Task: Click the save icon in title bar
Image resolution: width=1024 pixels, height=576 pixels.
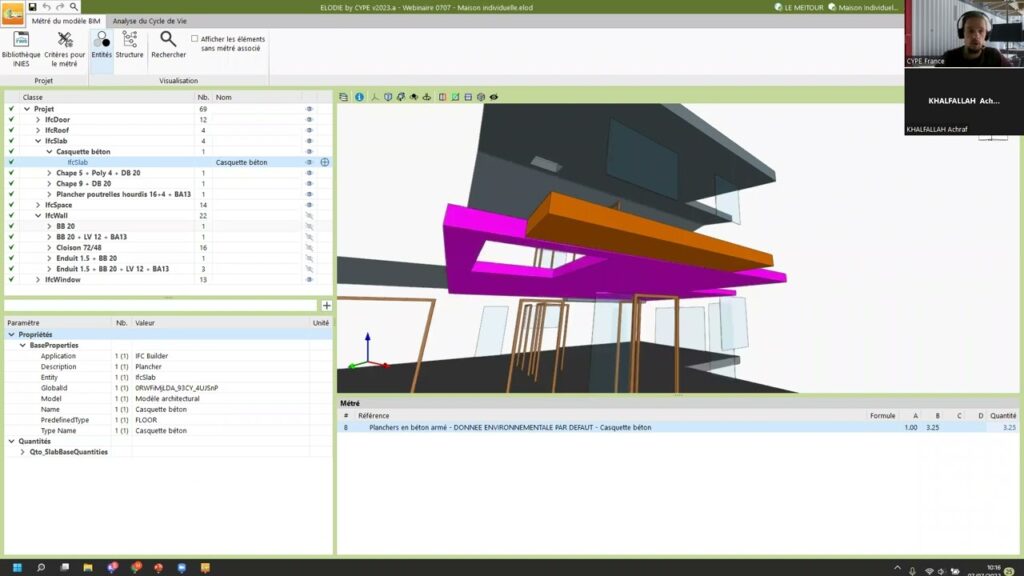Action: click(x=32, y=7)
